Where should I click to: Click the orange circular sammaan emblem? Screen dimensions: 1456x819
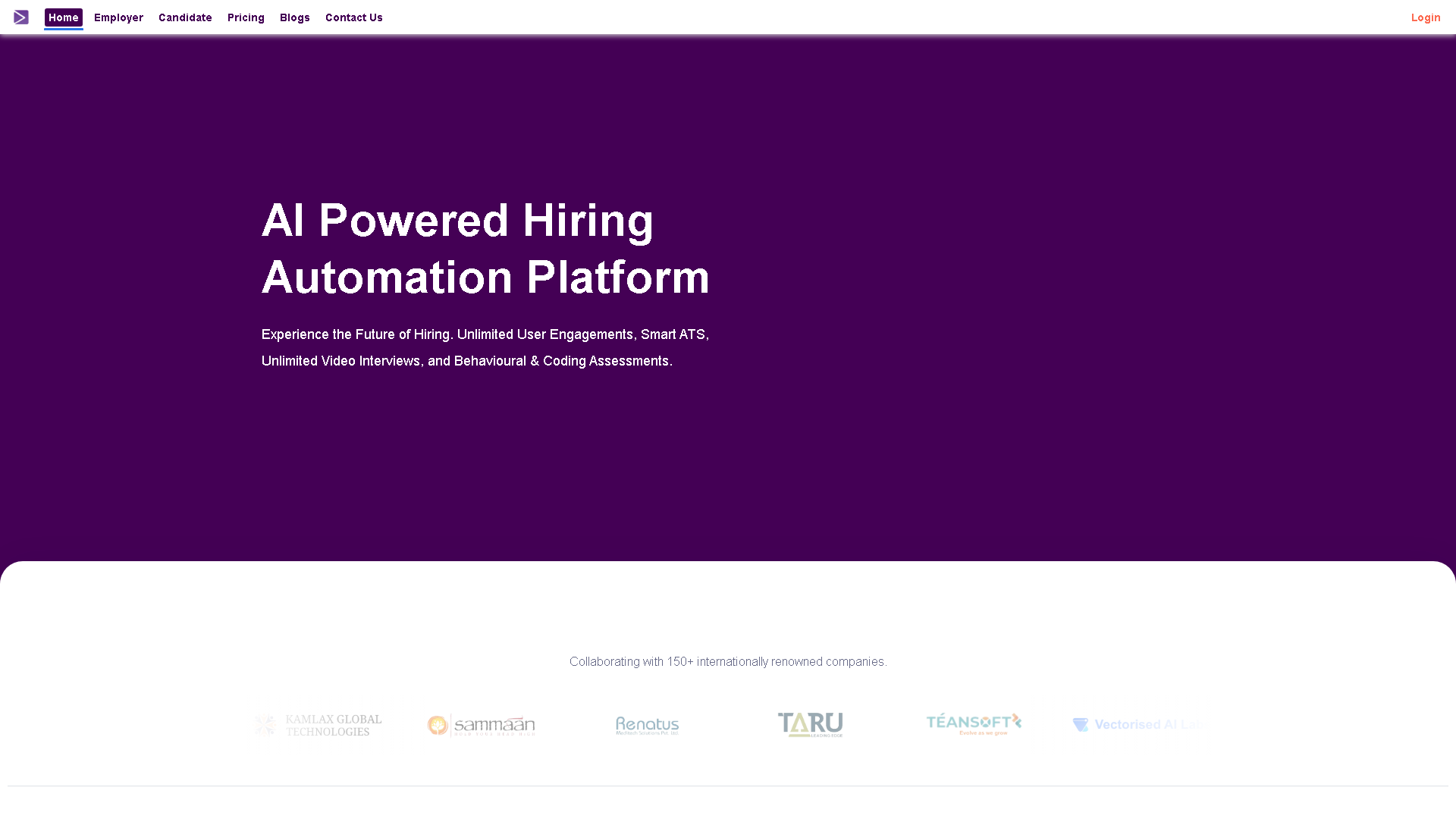(x=438, y=725)
